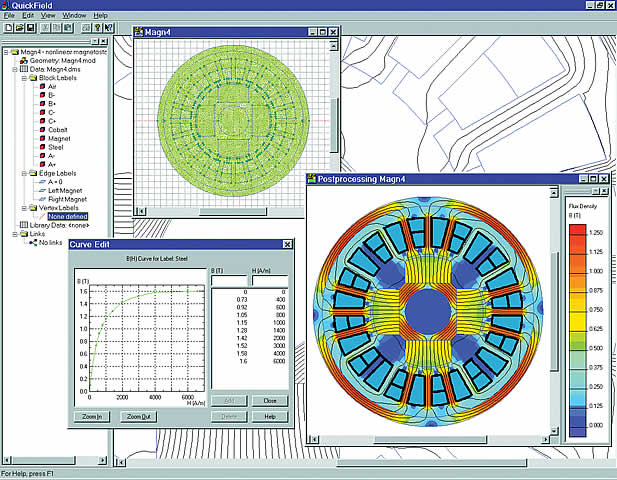617x480 pixels.
Task: Click the dark blue 0.000 color band in legend
Action: 578,426
